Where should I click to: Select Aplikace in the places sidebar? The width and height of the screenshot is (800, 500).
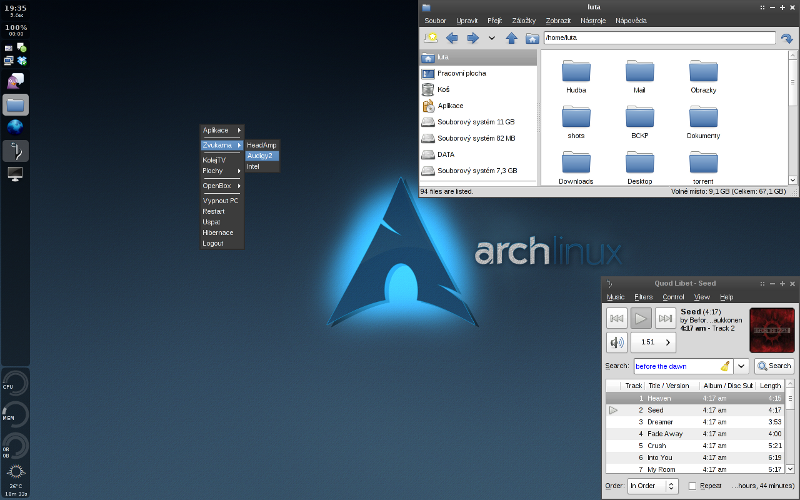(478, 106)
